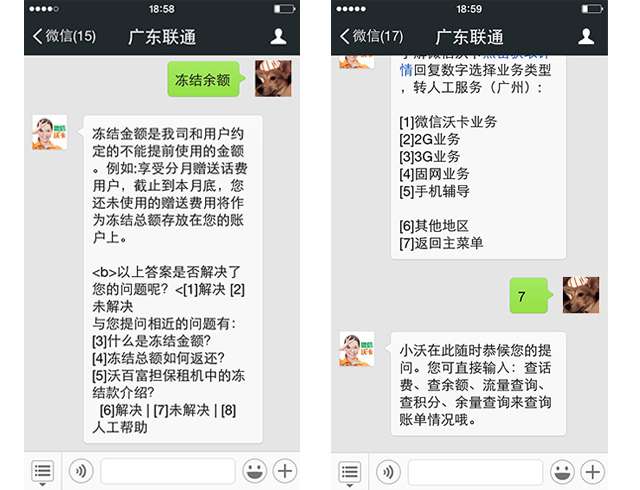Image resolution: width=640 pixels, height=490 pixels.
Task: Focus the message input field in left chat
Action: coord(168,471)
